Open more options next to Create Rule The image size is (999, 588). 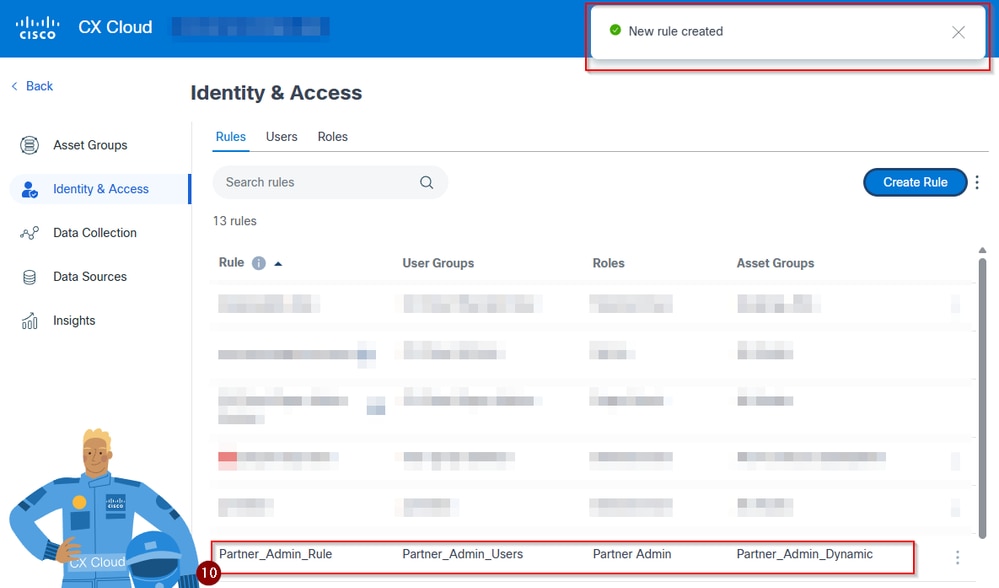click(977, 182)
